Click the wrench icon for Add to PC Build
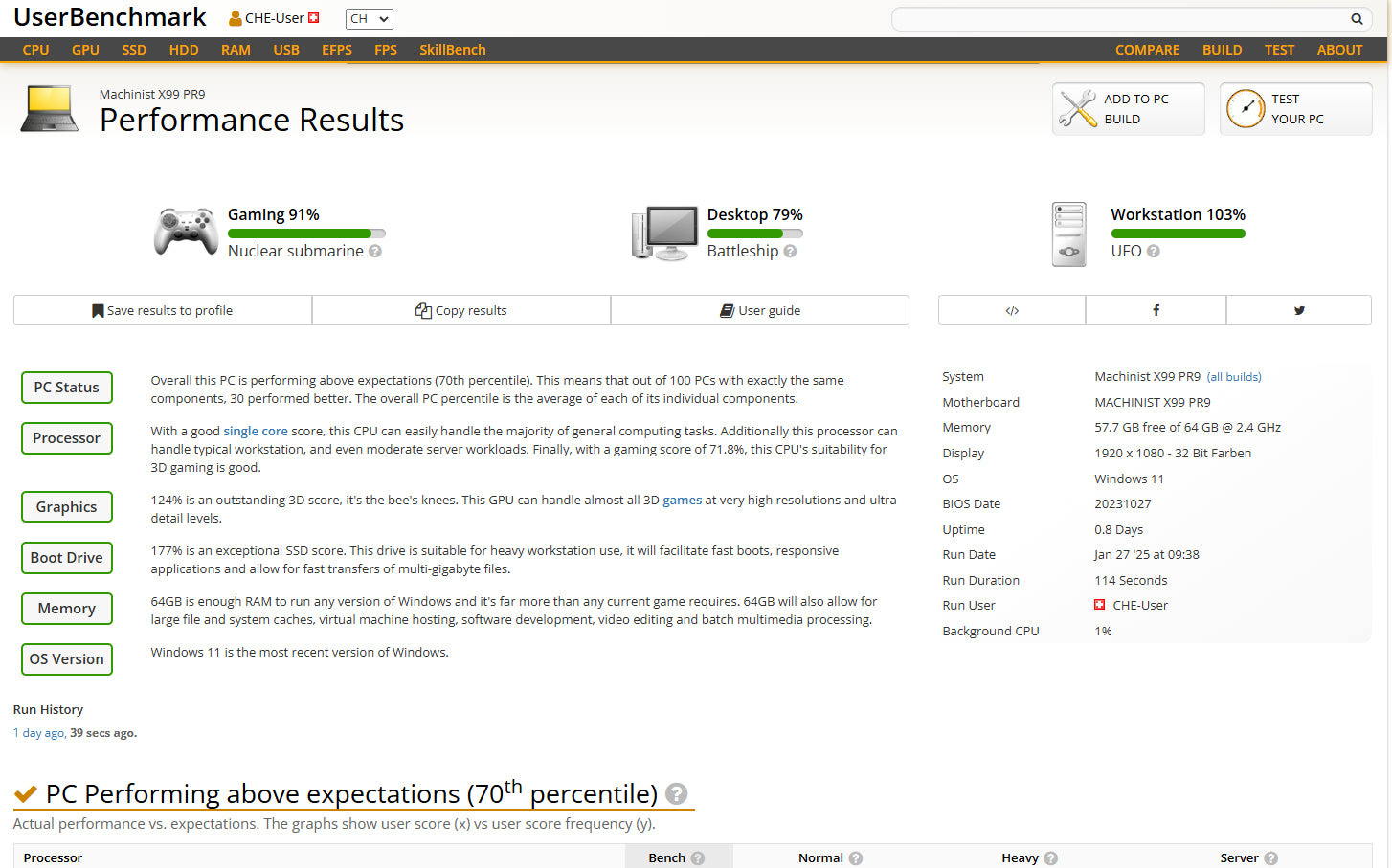 1078,108
